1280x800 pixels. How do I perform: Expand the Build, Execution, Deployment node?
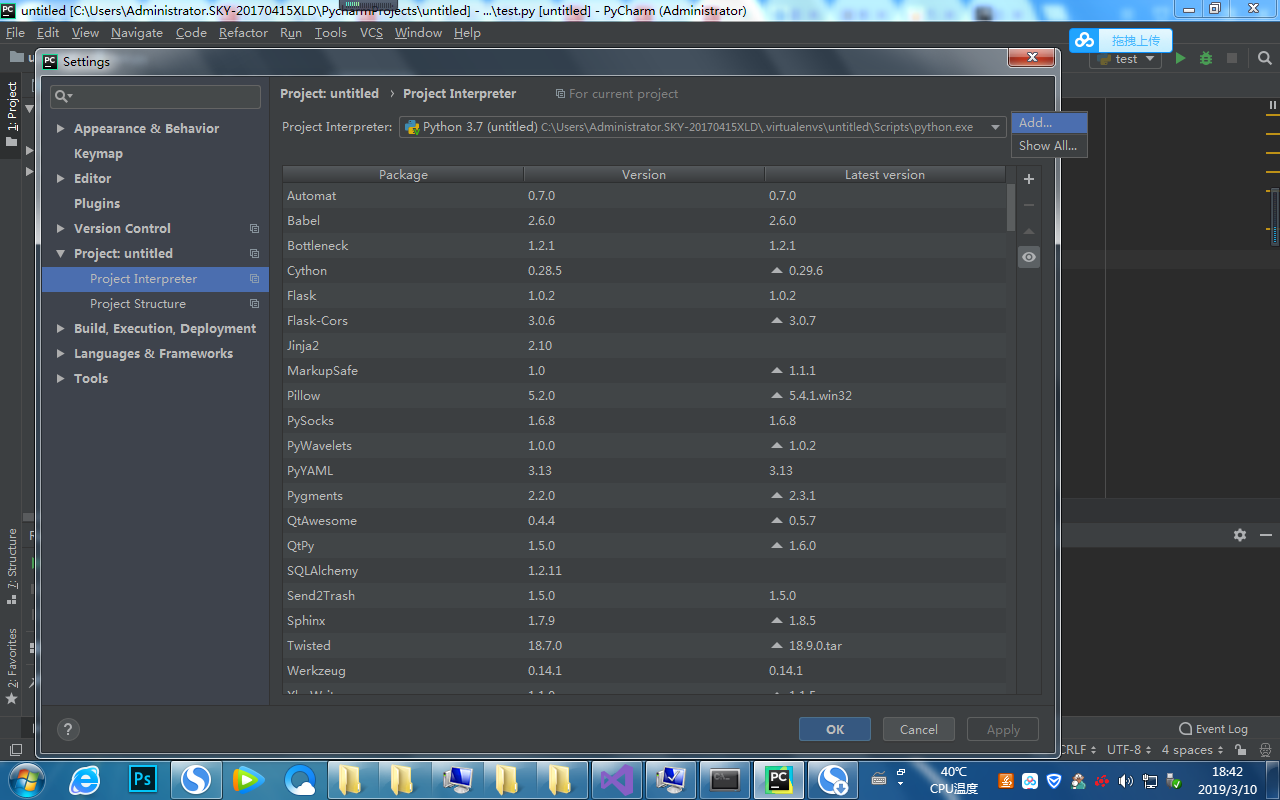[x=61, y=329]
